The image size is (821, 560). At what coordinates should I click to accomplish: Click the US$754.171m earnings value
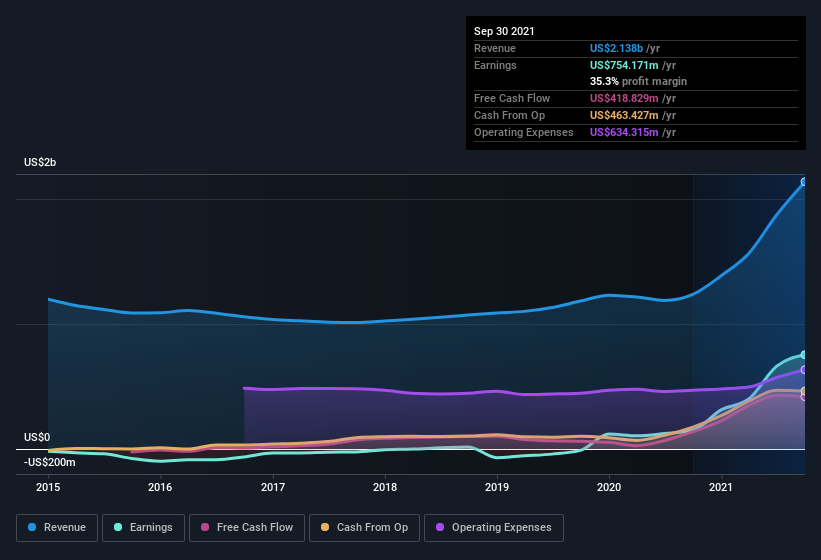point(624,65)
